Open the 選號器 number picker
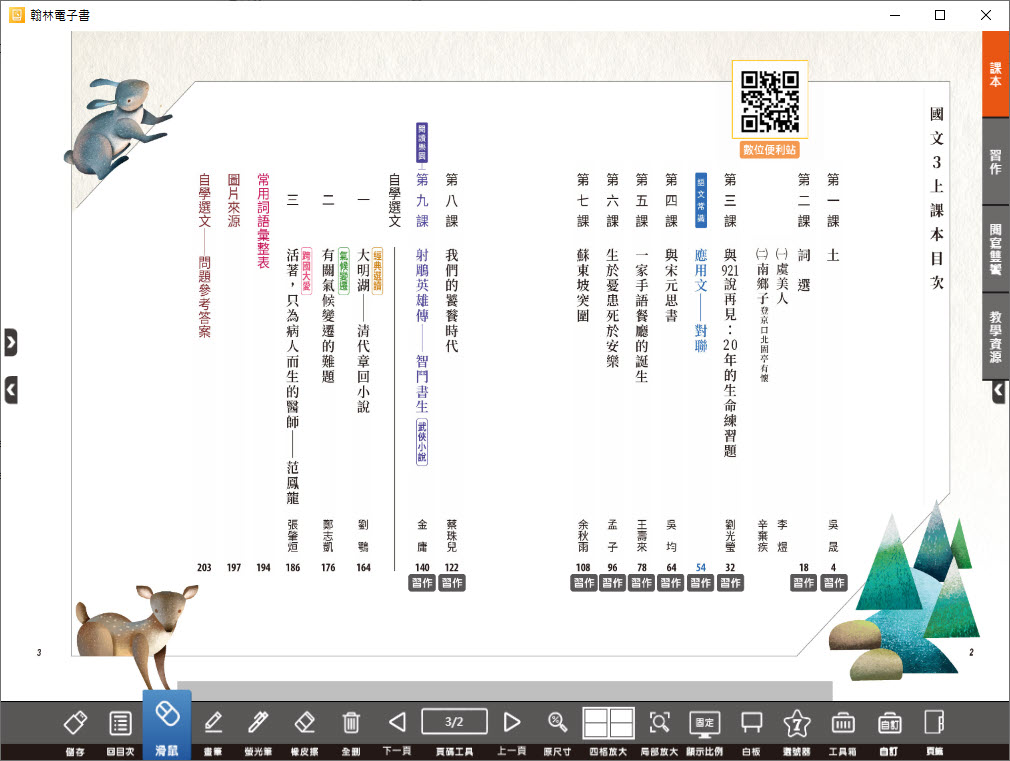 pos(796,723)
